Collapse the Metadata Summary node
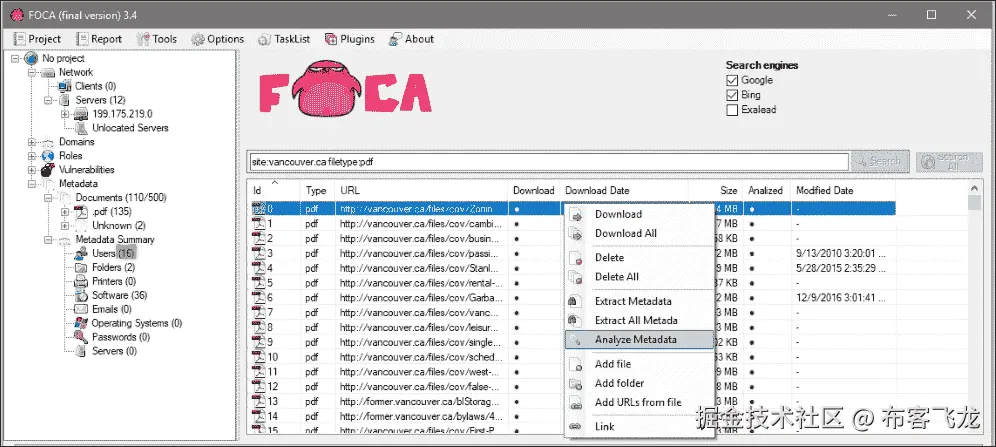Viewport: 996px width, 447px height. click(x=48, y=240)
